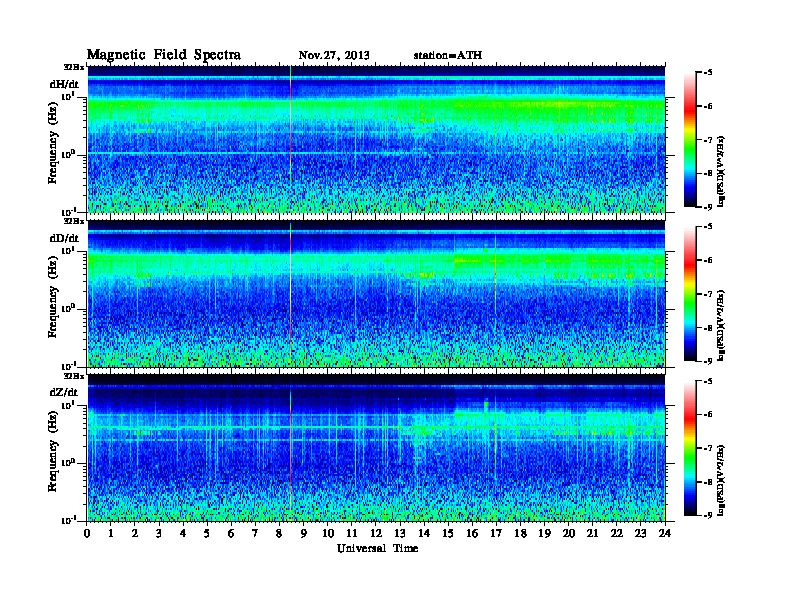This screenshot has height=612, width=792.
Task: Click hour tick label 18 on time axis
Action: pyautogui.click(x=520, y=533)
